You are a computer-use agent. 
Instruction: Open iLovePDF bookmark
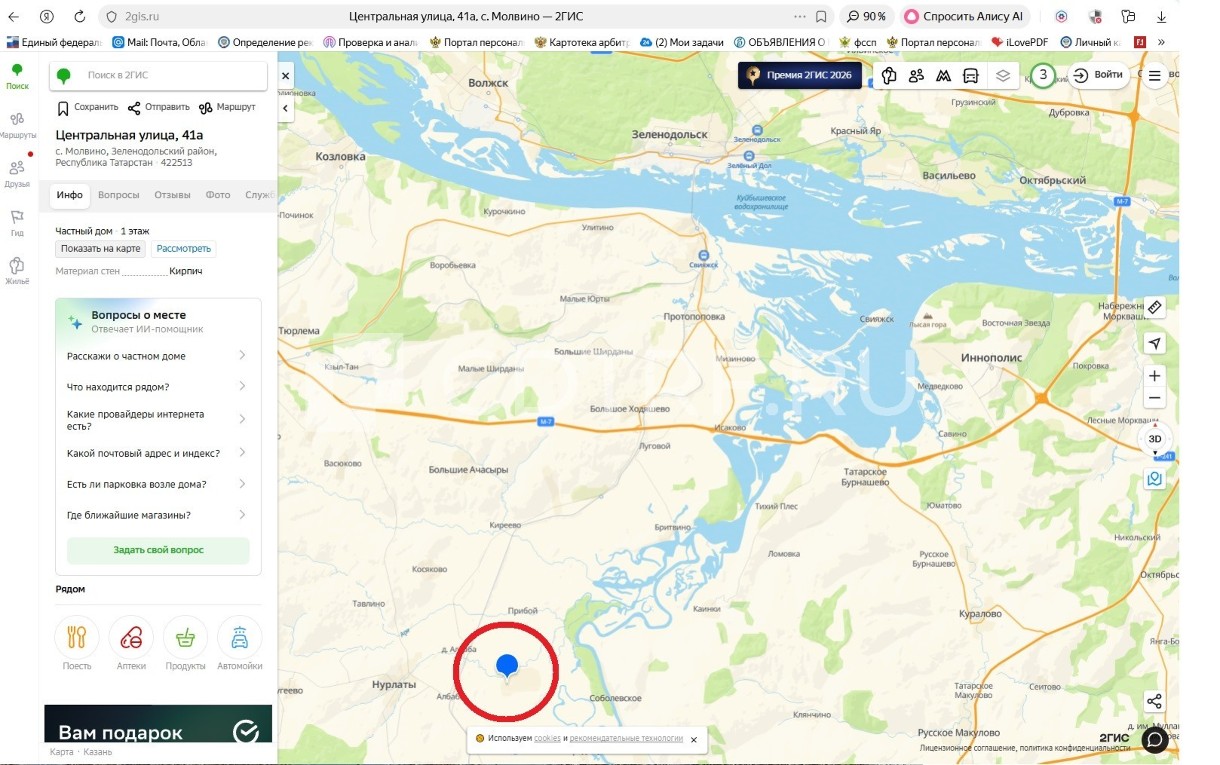coord(1020,42)
